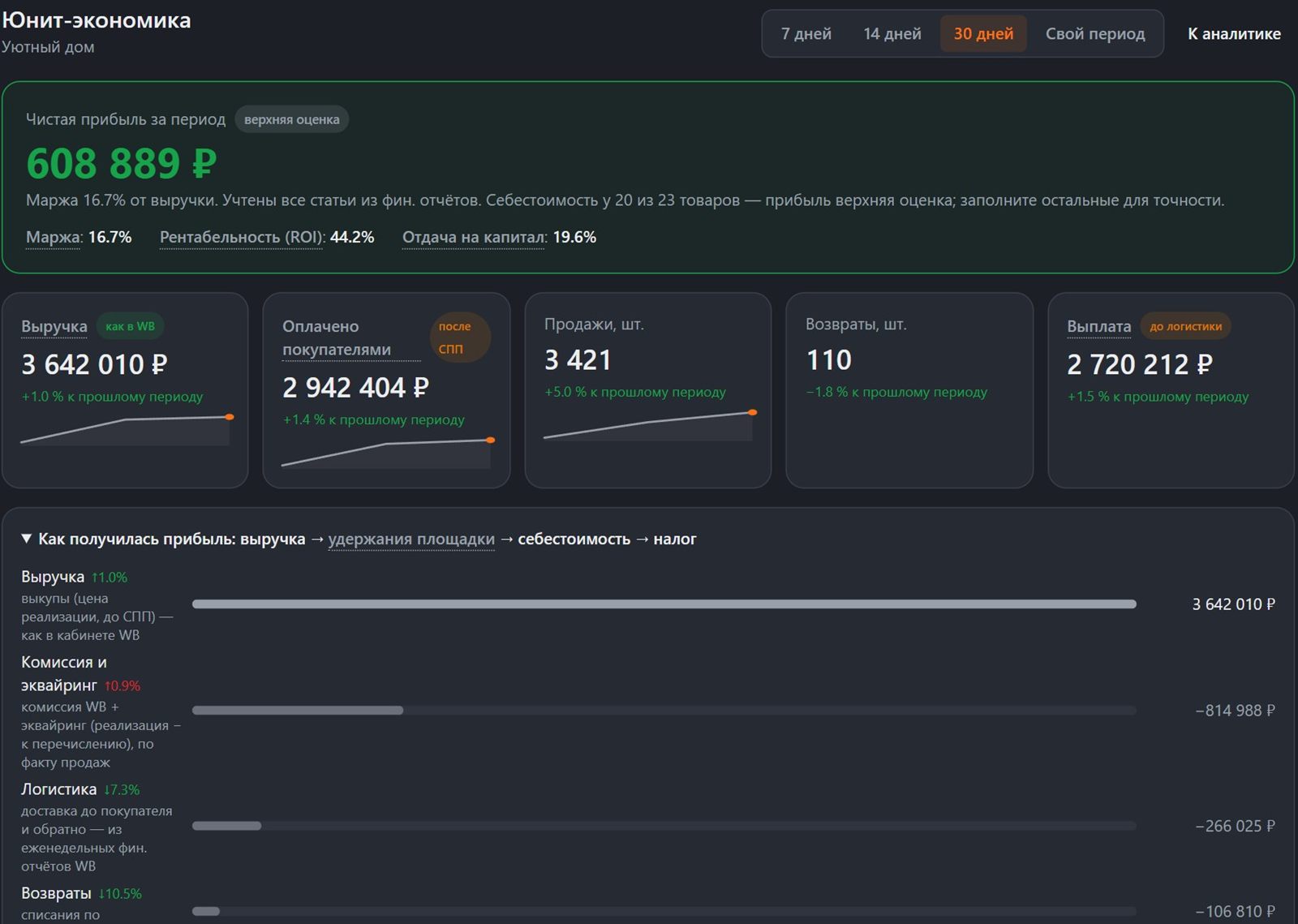This screenshot has height=924, width=1298.
Task: Click the Выручка card sparkline chart
Action: (x=126, y=430)
